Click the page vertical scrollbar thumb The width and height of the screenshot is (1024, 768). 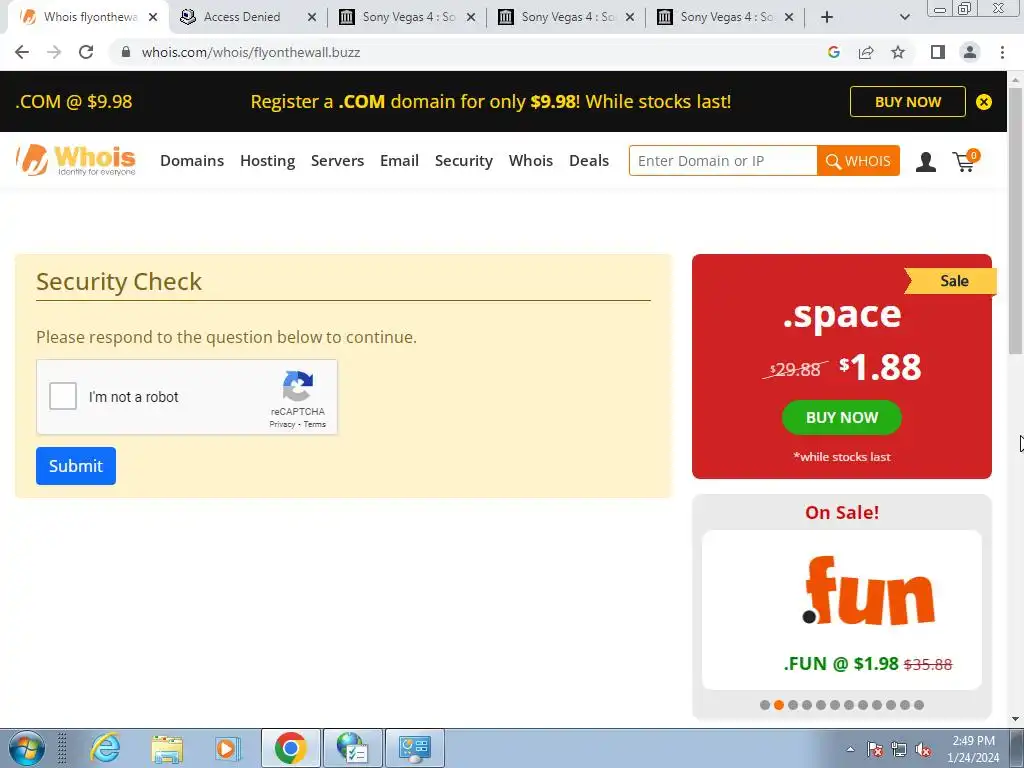pyautogui.click(x=1016, y=222)
